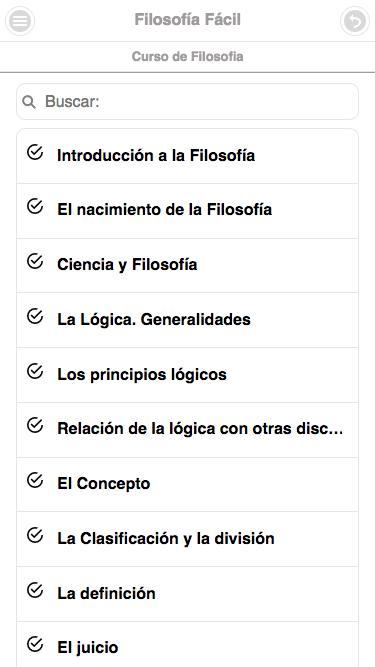This screenshot has width=375, height=667.
Task: Click checkmark icon beside Ciencia y Filosofía
Action: (x=35, y=261)
